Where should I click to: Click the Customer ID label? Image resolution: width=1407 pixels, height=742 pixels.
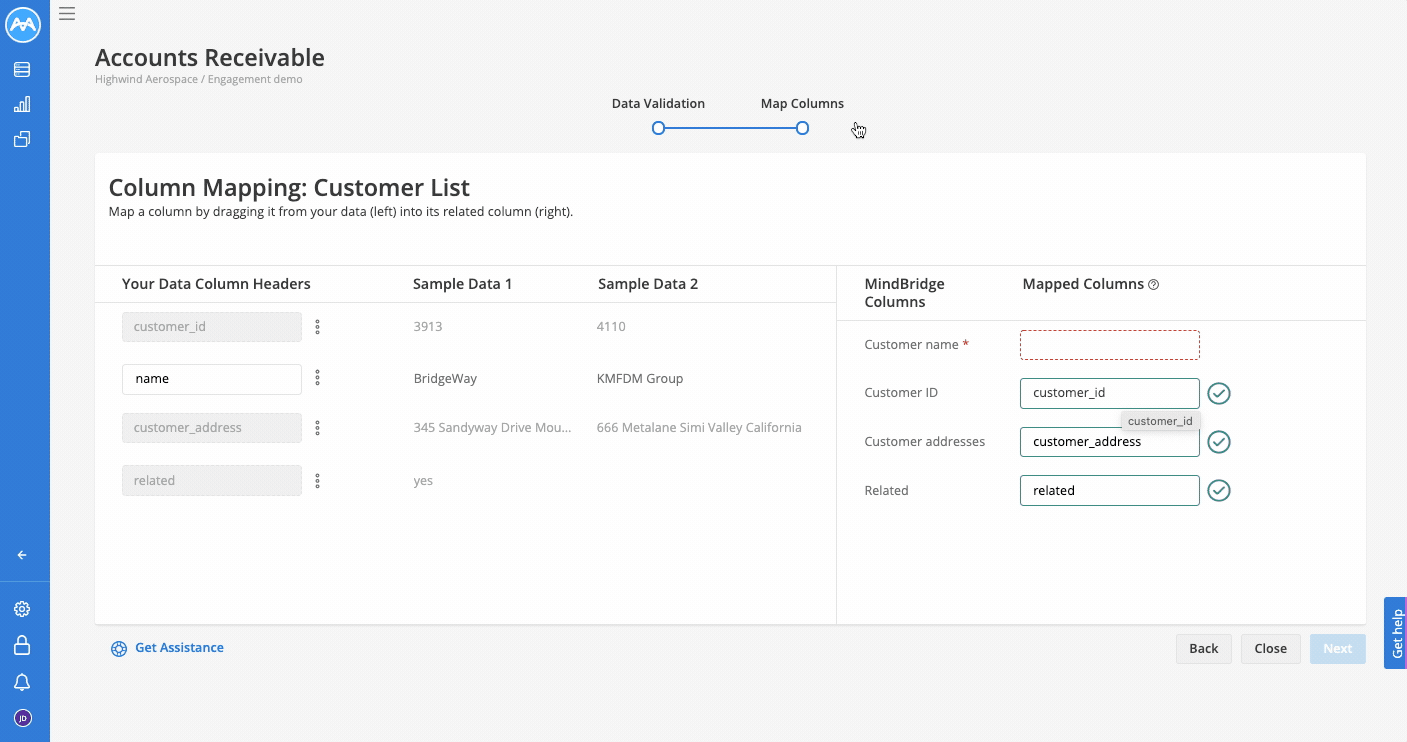click(x=901, y=392)
